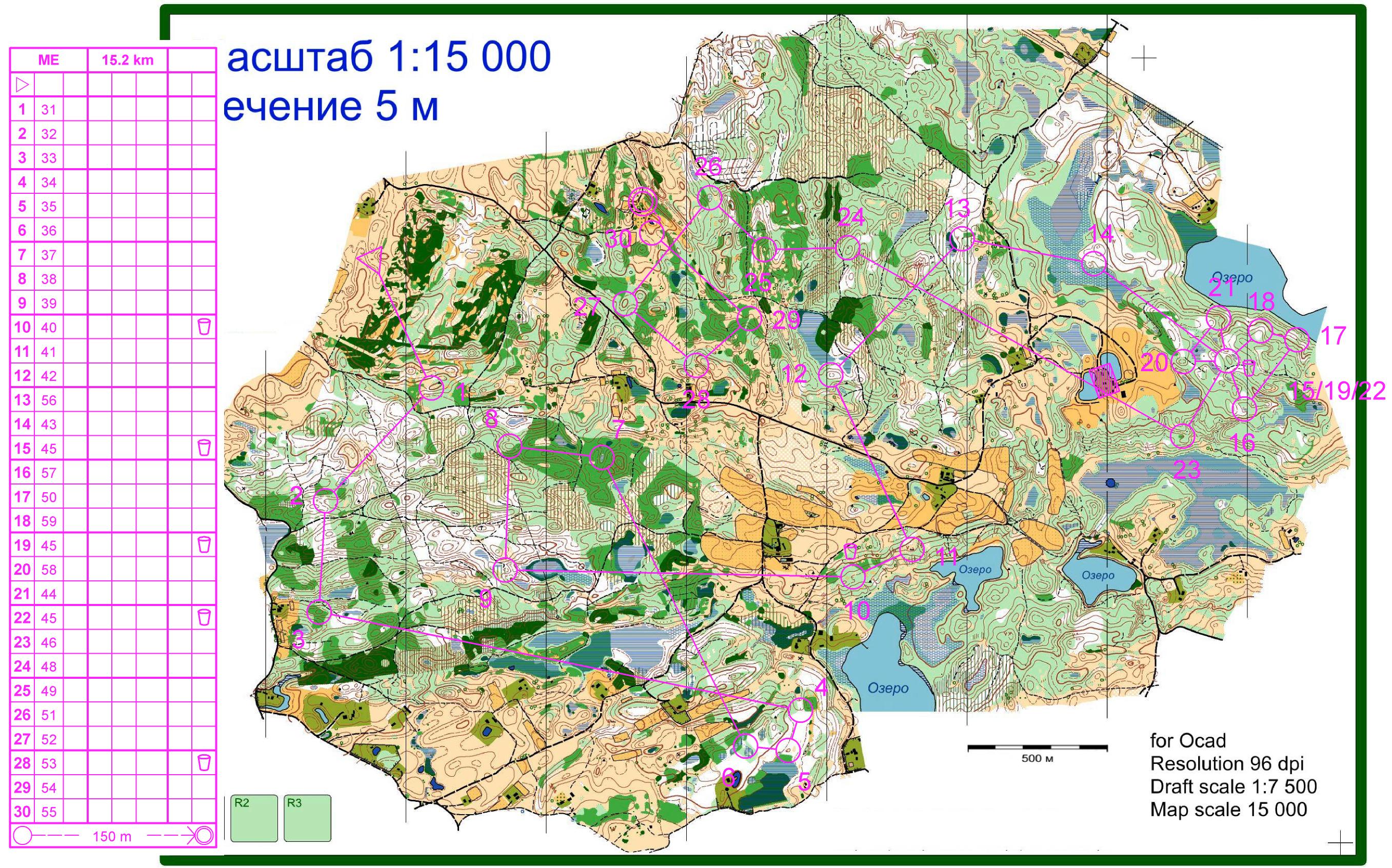Click the drink cup icon in row 10

pyautogui.click(x=204, y=327)
